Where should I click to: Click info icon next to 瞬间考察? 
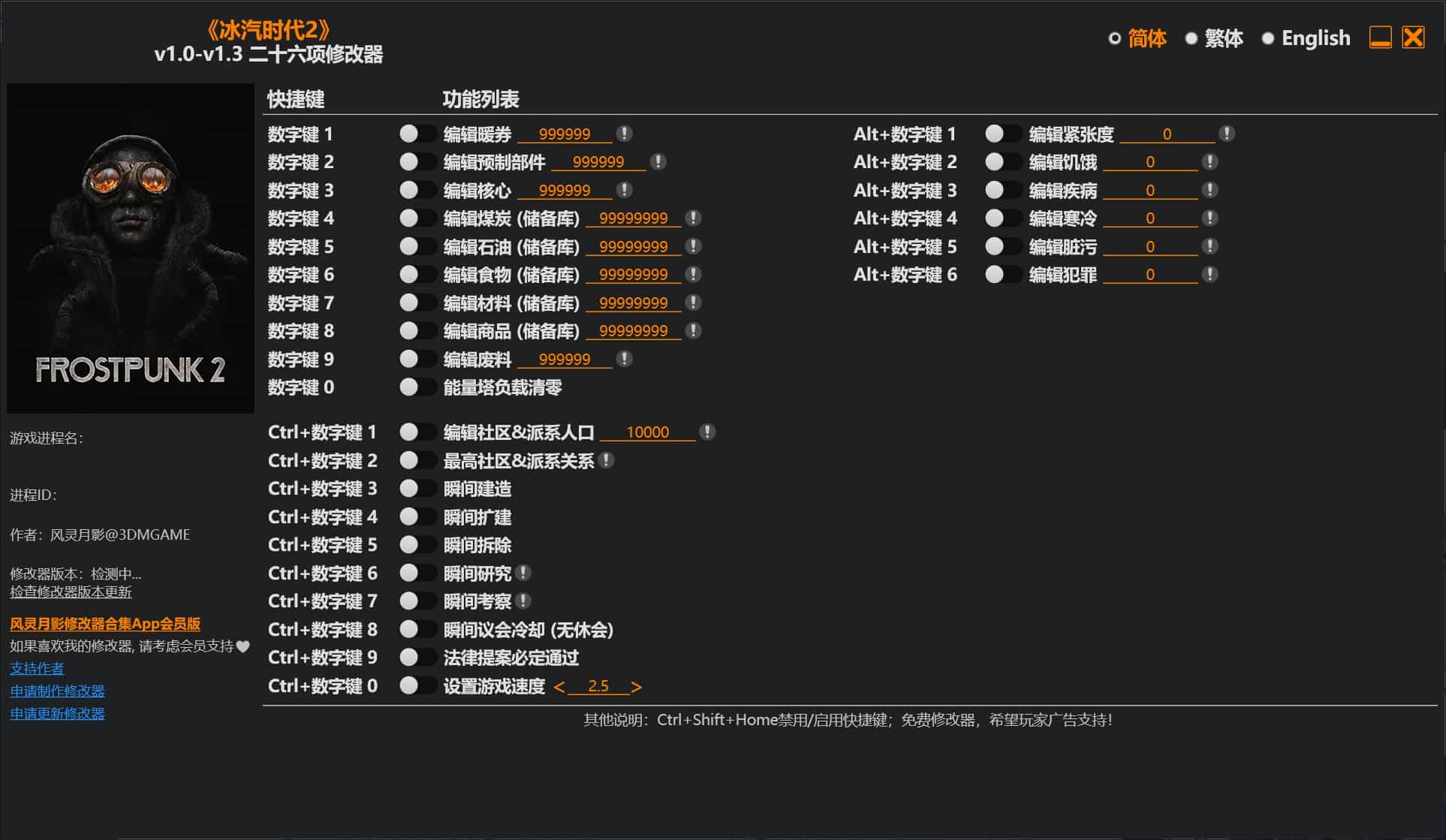524,601
